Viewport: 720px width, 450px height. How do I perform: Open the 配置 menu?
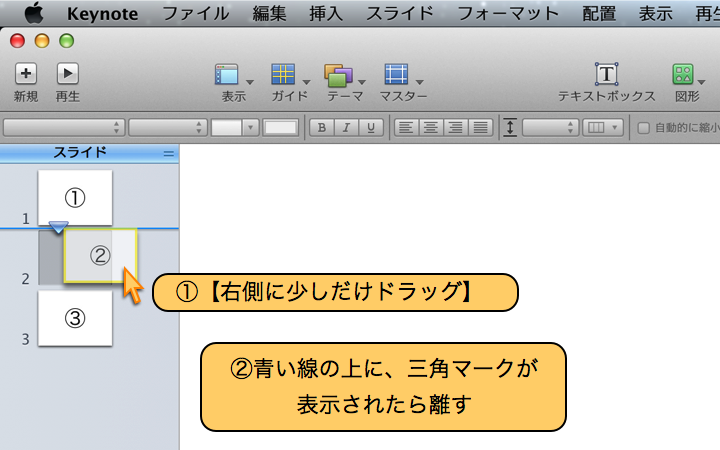[599, 13]
